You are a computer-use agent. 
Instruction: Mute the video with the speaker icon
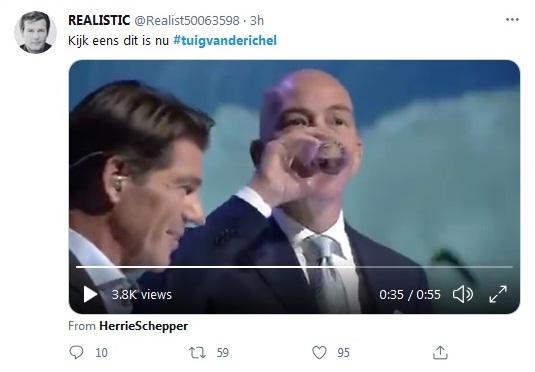(x=463, y=294)
